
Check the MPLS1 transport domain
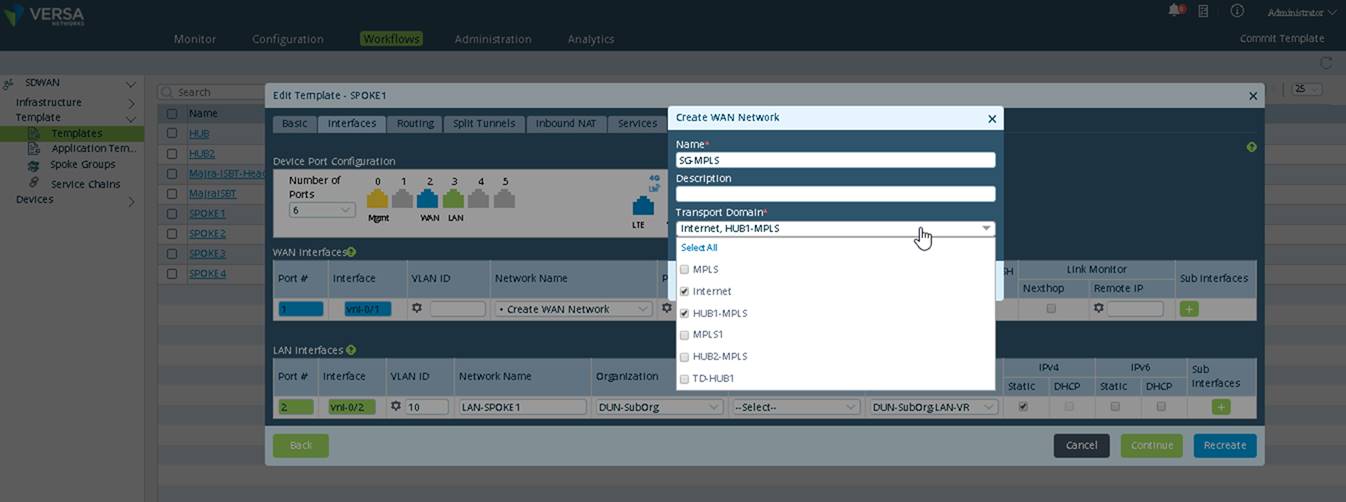point(684,335)
